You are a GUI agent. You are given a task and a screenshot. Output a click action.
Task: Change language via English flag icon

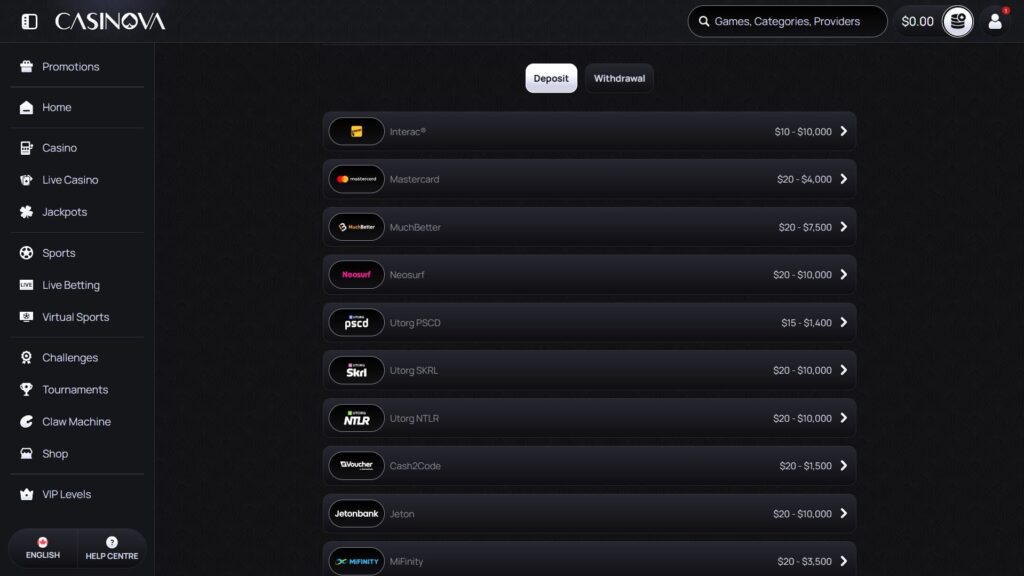(42, 542)
